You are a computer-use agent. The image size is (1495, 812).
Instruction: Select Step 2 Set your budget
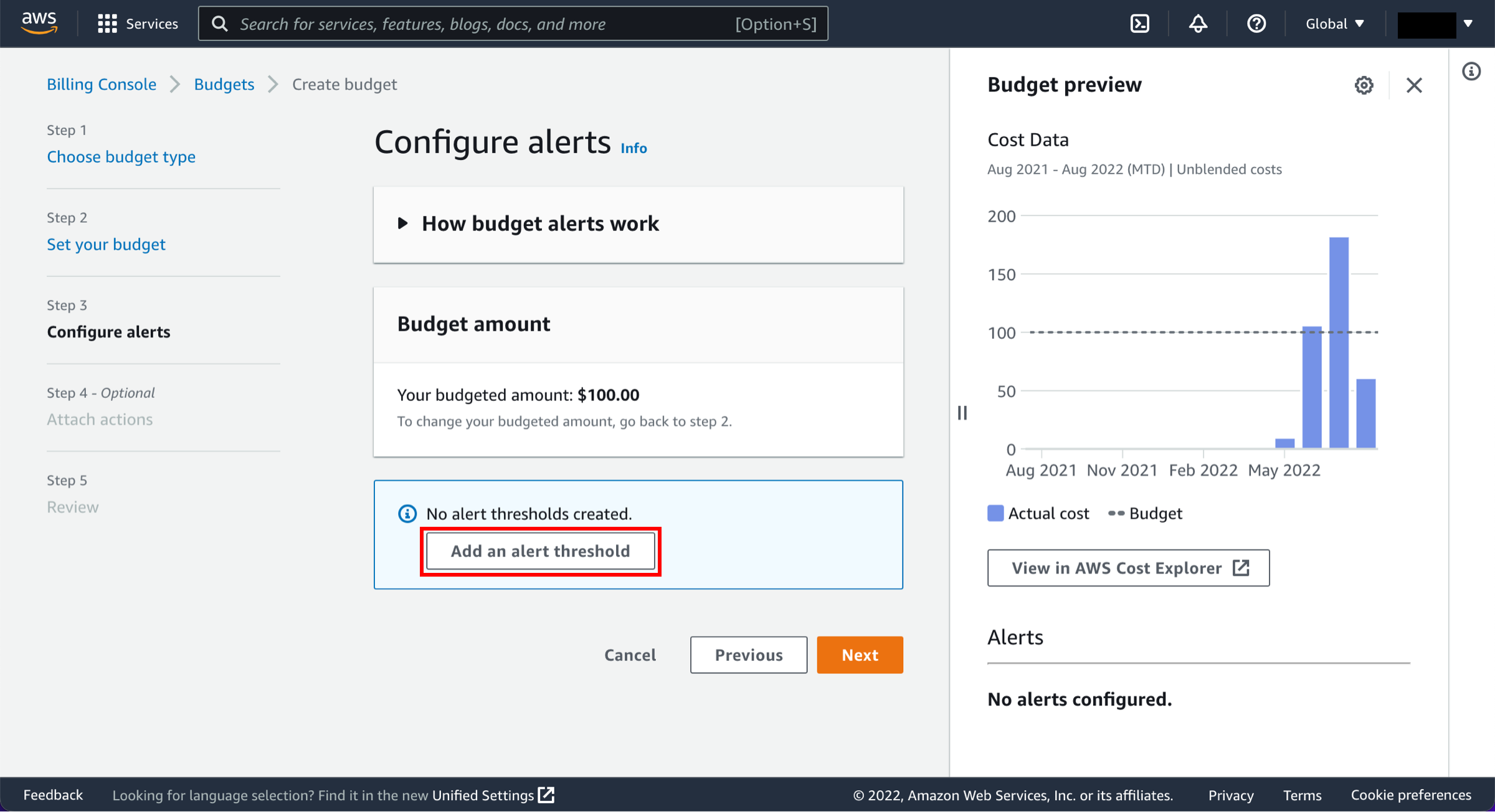click(x=106, y=243)
